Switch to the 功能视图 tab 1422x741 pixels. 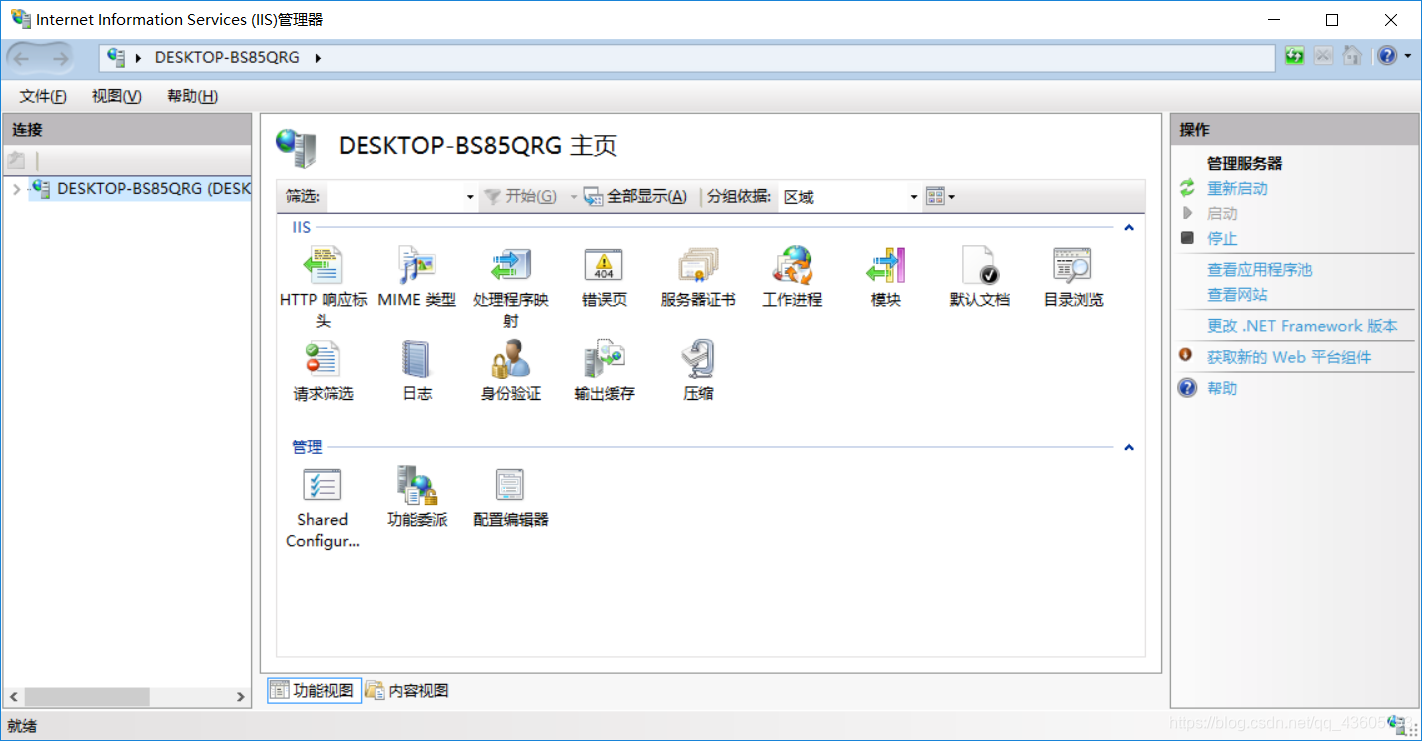point(314,690)
